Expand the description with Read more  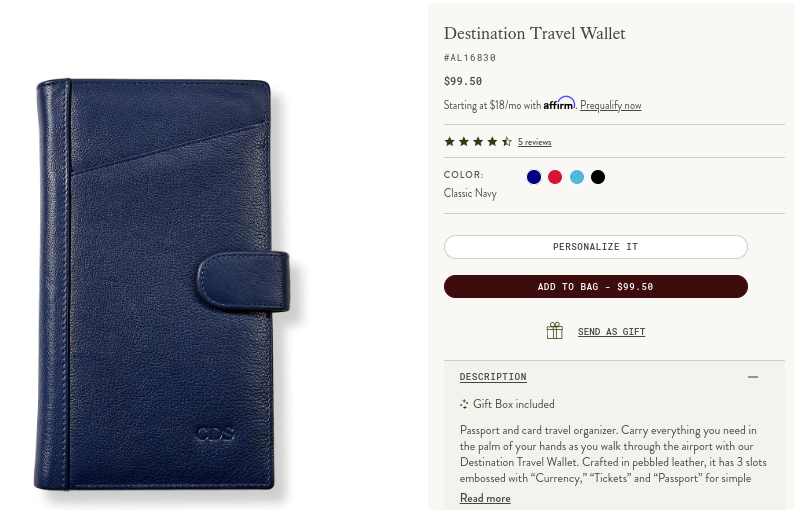tap(485, 498)
